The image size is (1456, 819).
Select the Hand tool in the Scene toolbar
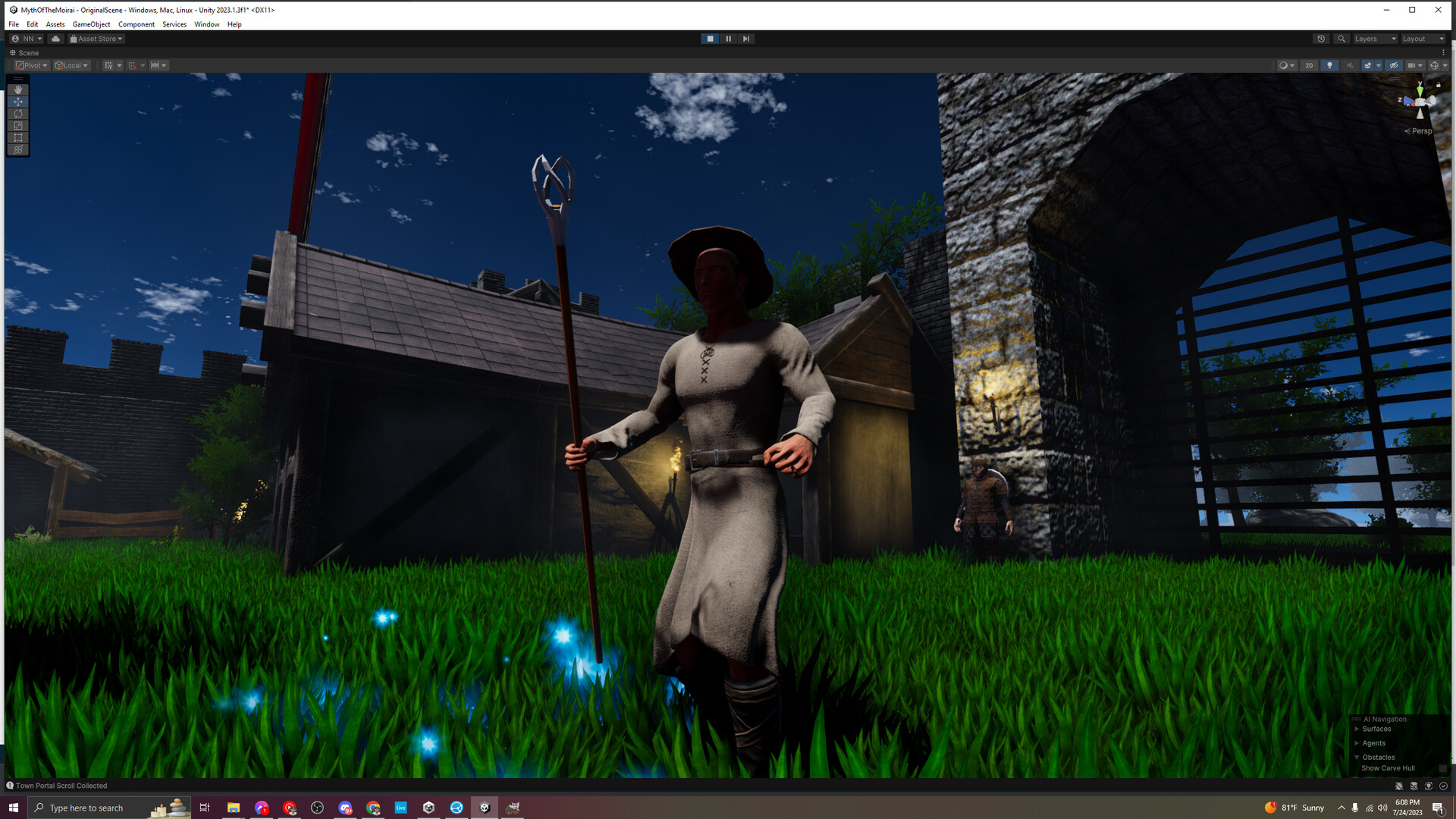tap(17, 89)
